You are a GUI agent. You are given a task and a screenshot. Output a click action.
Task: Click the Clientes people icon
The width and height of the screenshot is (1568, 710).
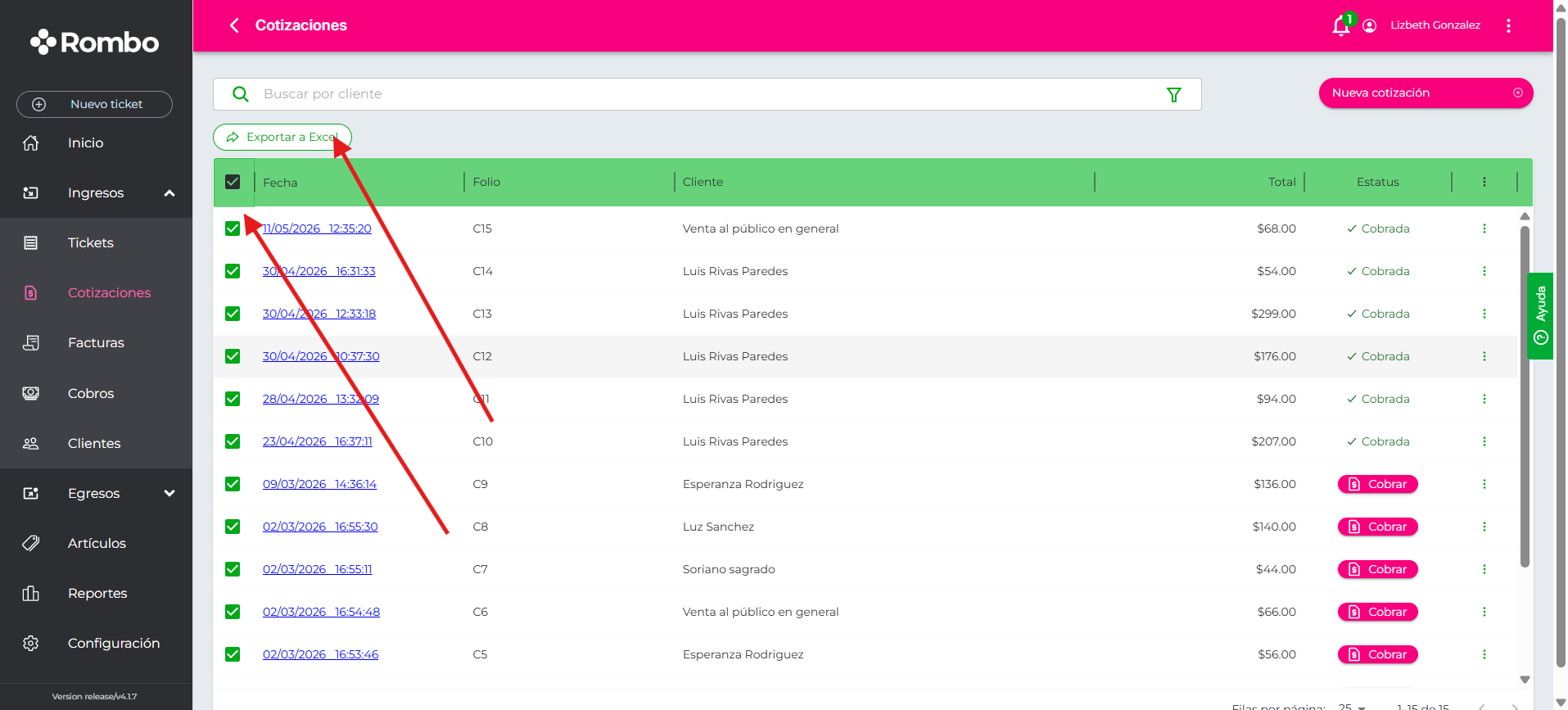pyautogui.click(x=30, y=443)
